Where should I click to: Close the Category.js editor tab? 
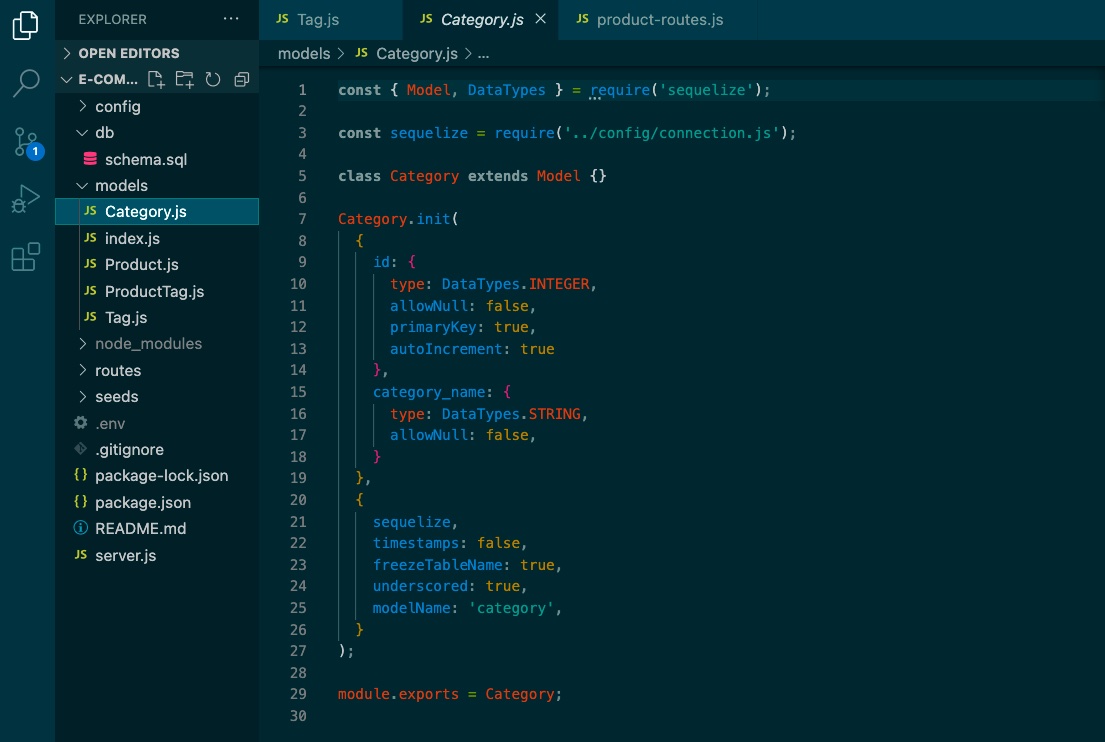click(x=541, y=19)
